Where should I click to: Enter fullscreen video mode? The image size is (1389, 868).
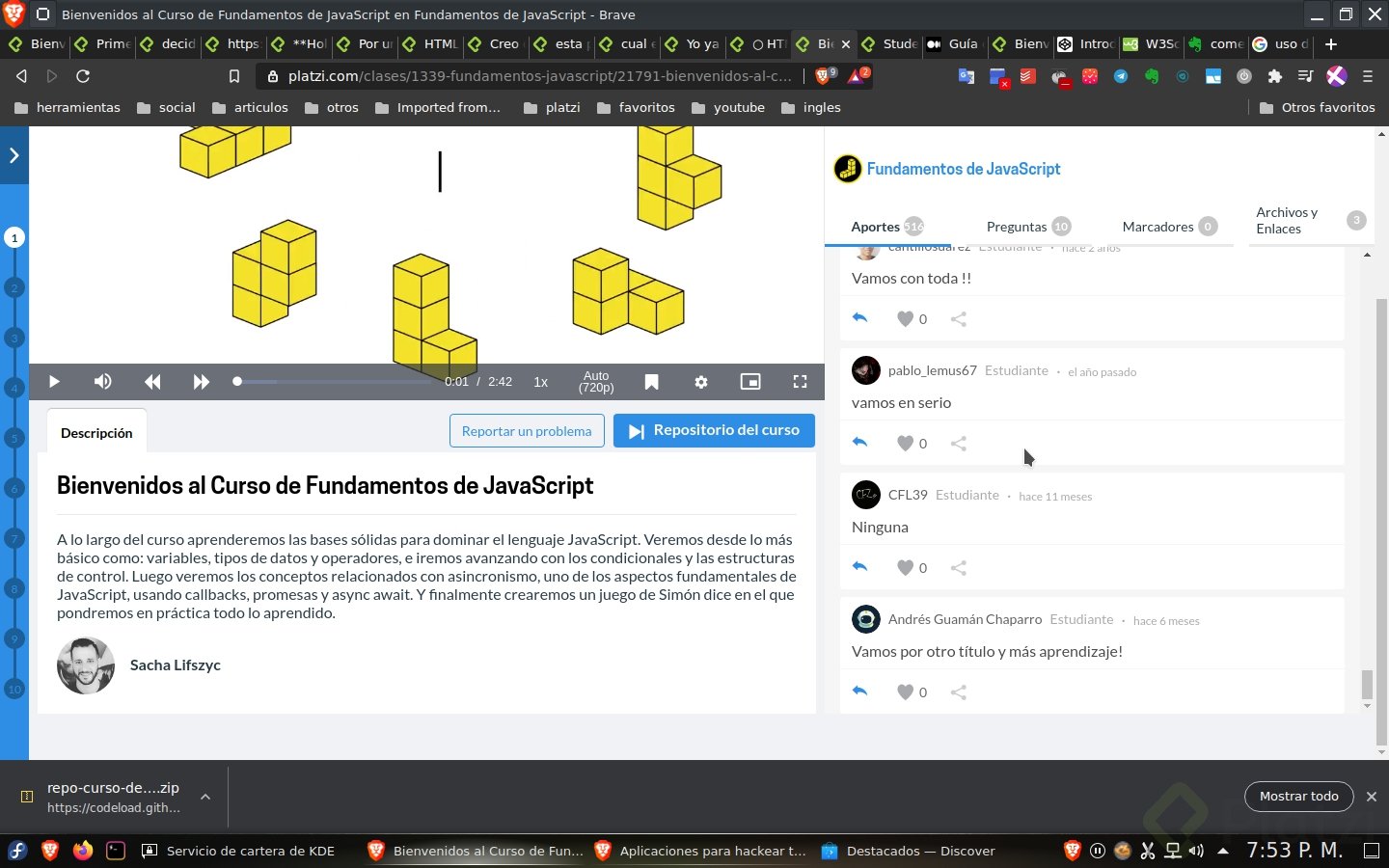[x=800, y=382]
